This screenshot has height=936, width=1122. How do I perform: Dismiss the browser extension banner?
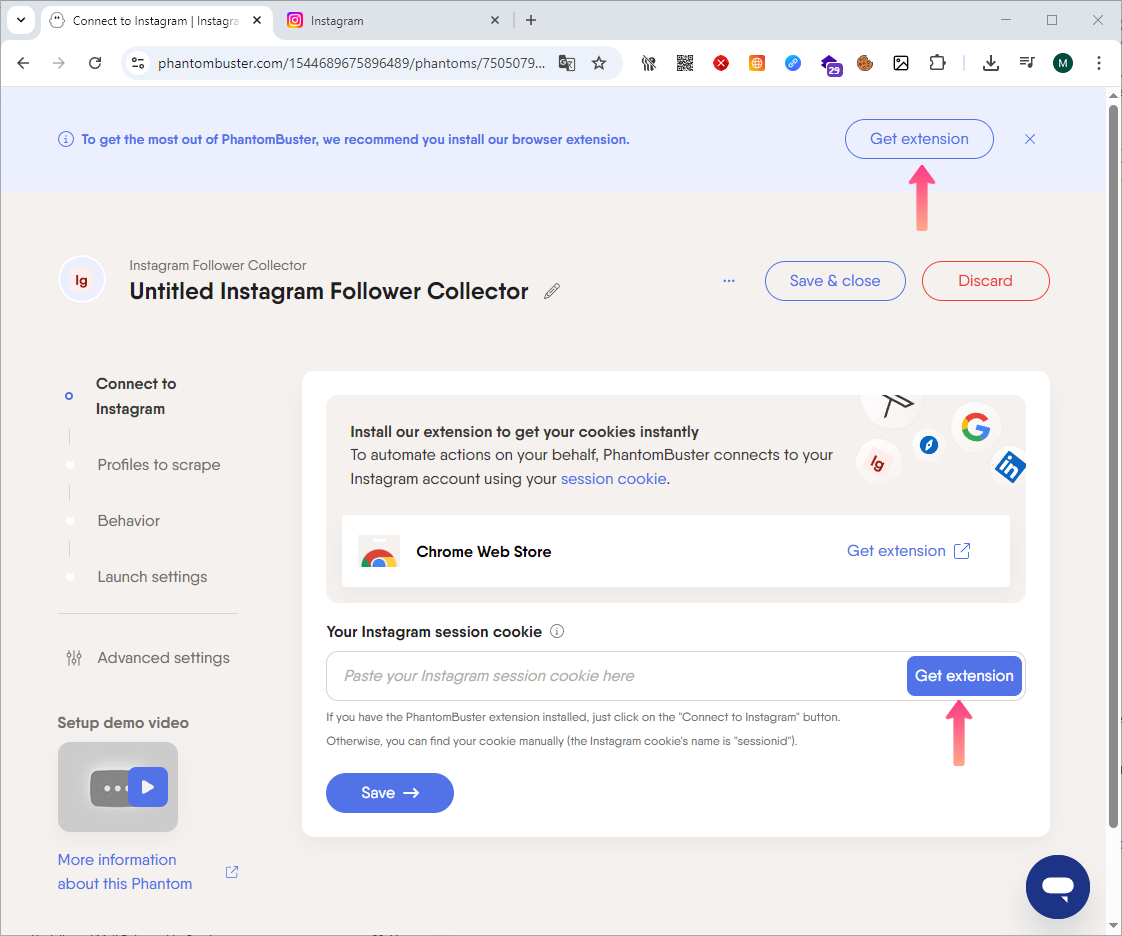click(x=1030, y=139)
